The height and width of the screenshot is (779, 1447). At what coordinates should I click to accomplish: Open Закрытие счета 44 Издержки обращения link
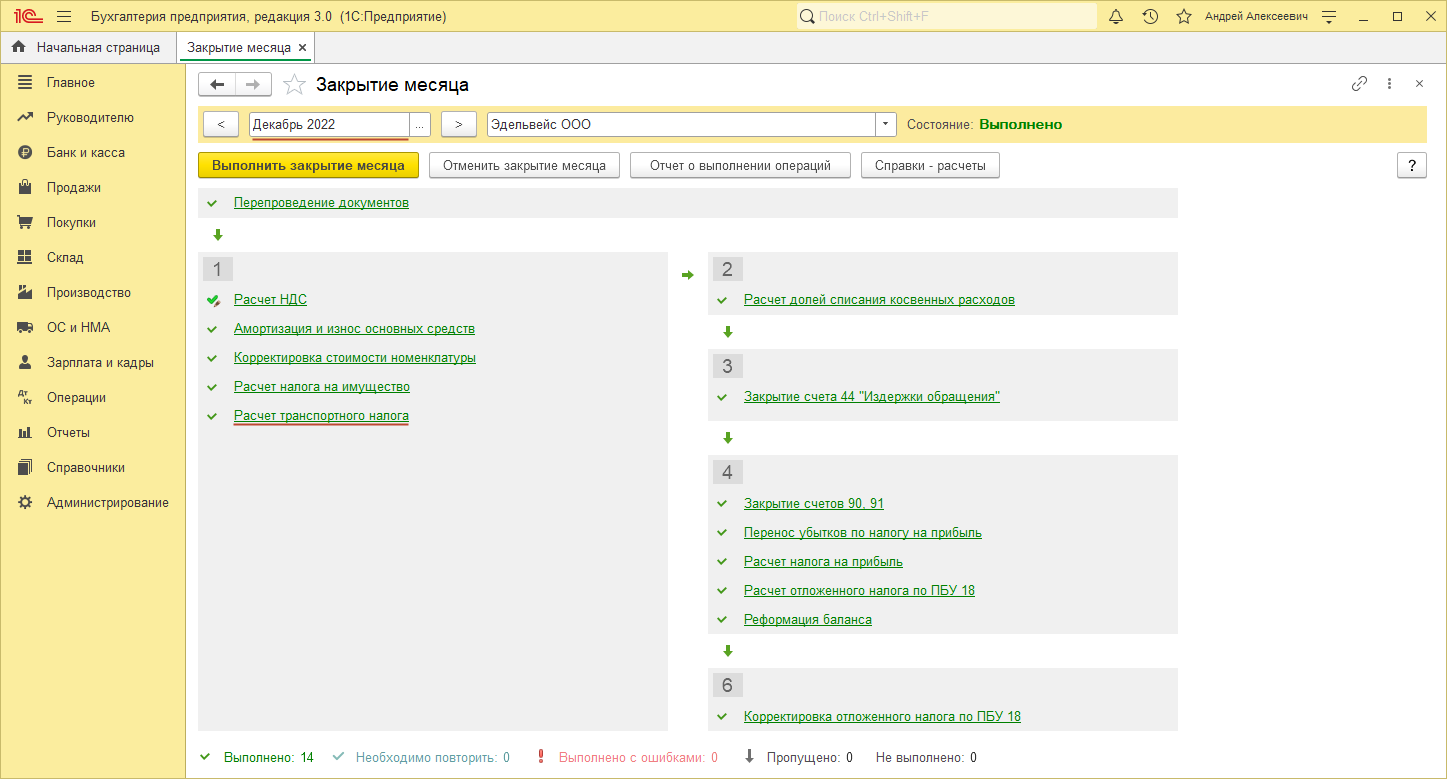(872, 396)
